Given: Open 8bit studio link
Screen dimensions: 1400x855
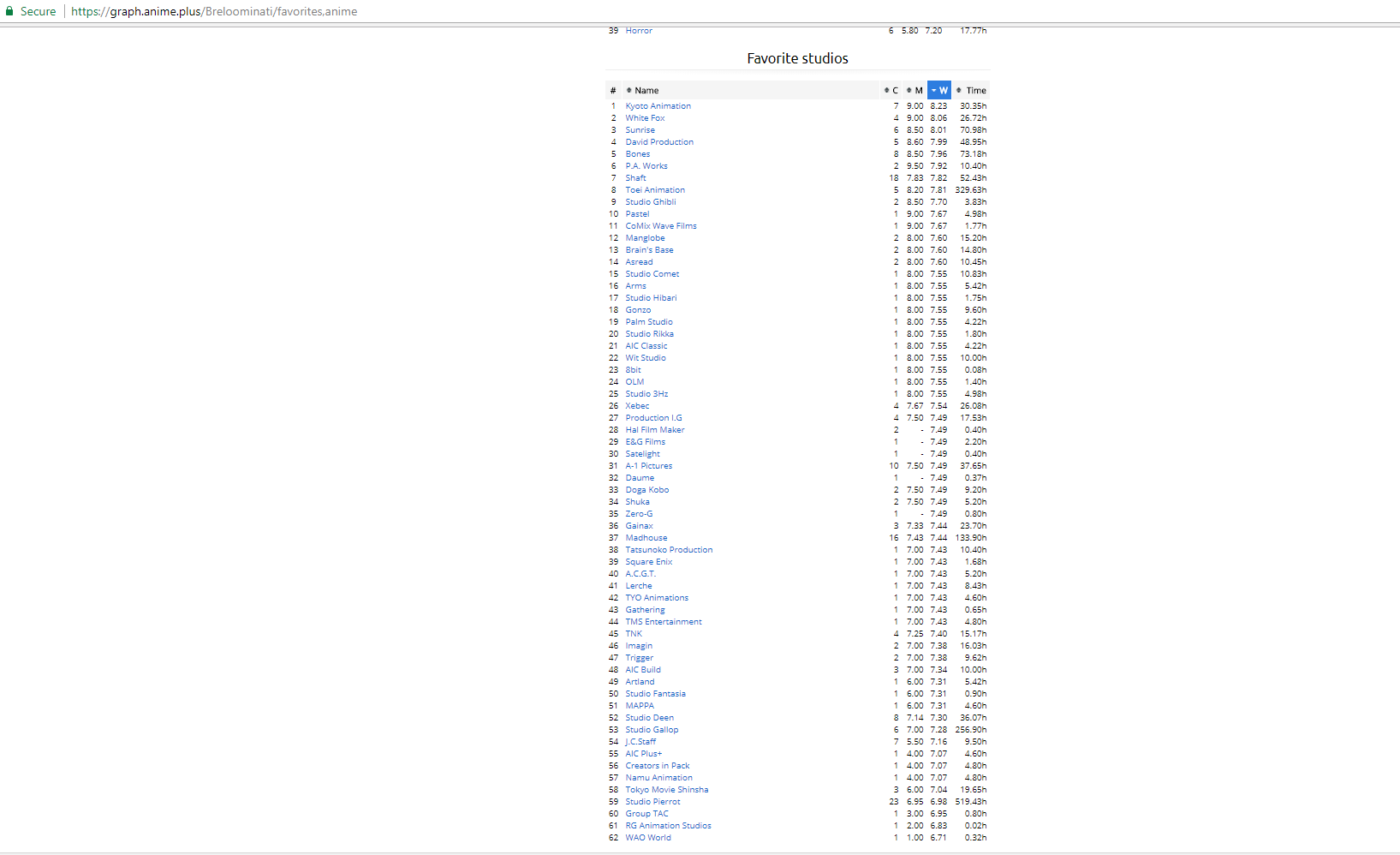Looking at the screenshot, I should click(x=633, y=370).
